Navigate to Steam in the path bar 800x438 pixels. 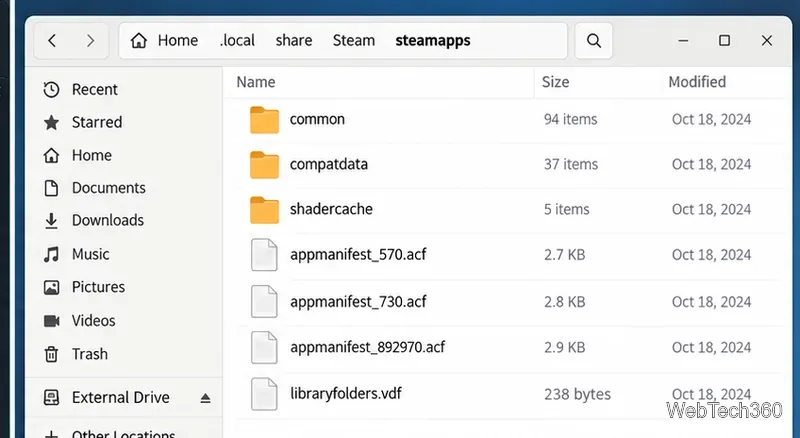(x=354, y=40)
